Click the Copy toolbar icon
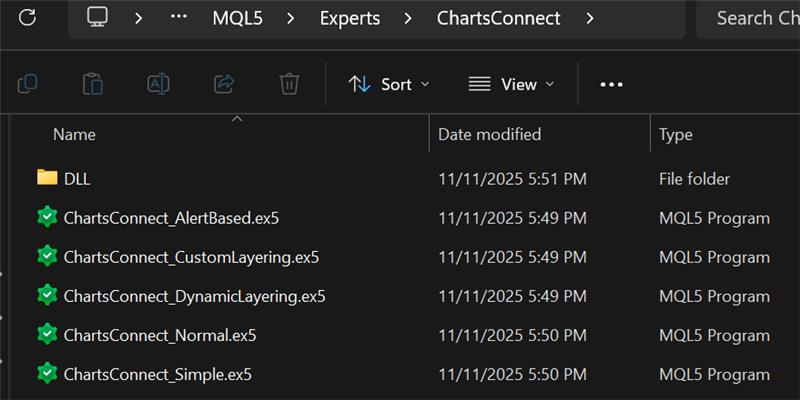This screenshot has height=400, width=800. point(28,84)
